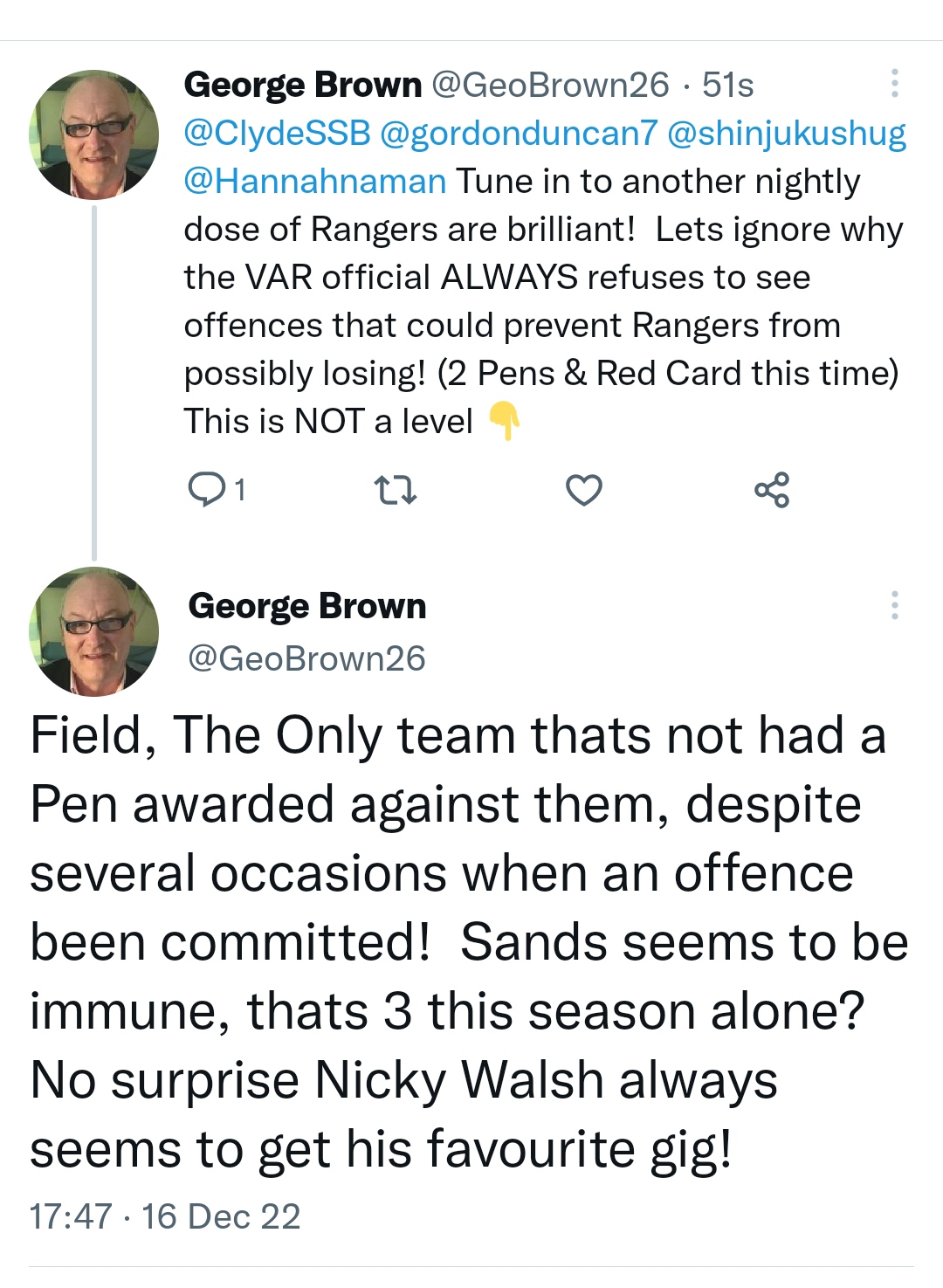Viewport: 943px width, 1288px height.
Task: Like the first tweet with heart icon
Action: coord(583,490)
